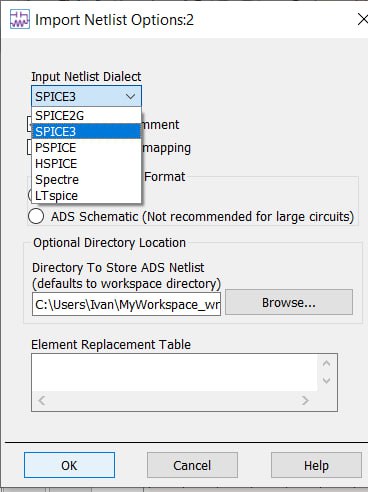Screen dimensions: 368x492
Task: Close the Import Netlist Options dialog
Action: (x=362, y=20)
